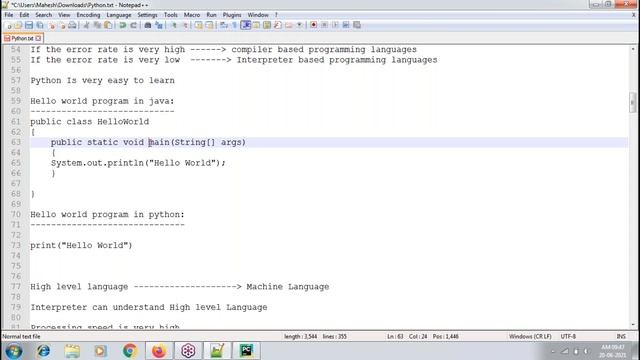This screenshot has width=640, height=360.
Task: Click the vertical scrollbar thumb
Action: [633, 102]
